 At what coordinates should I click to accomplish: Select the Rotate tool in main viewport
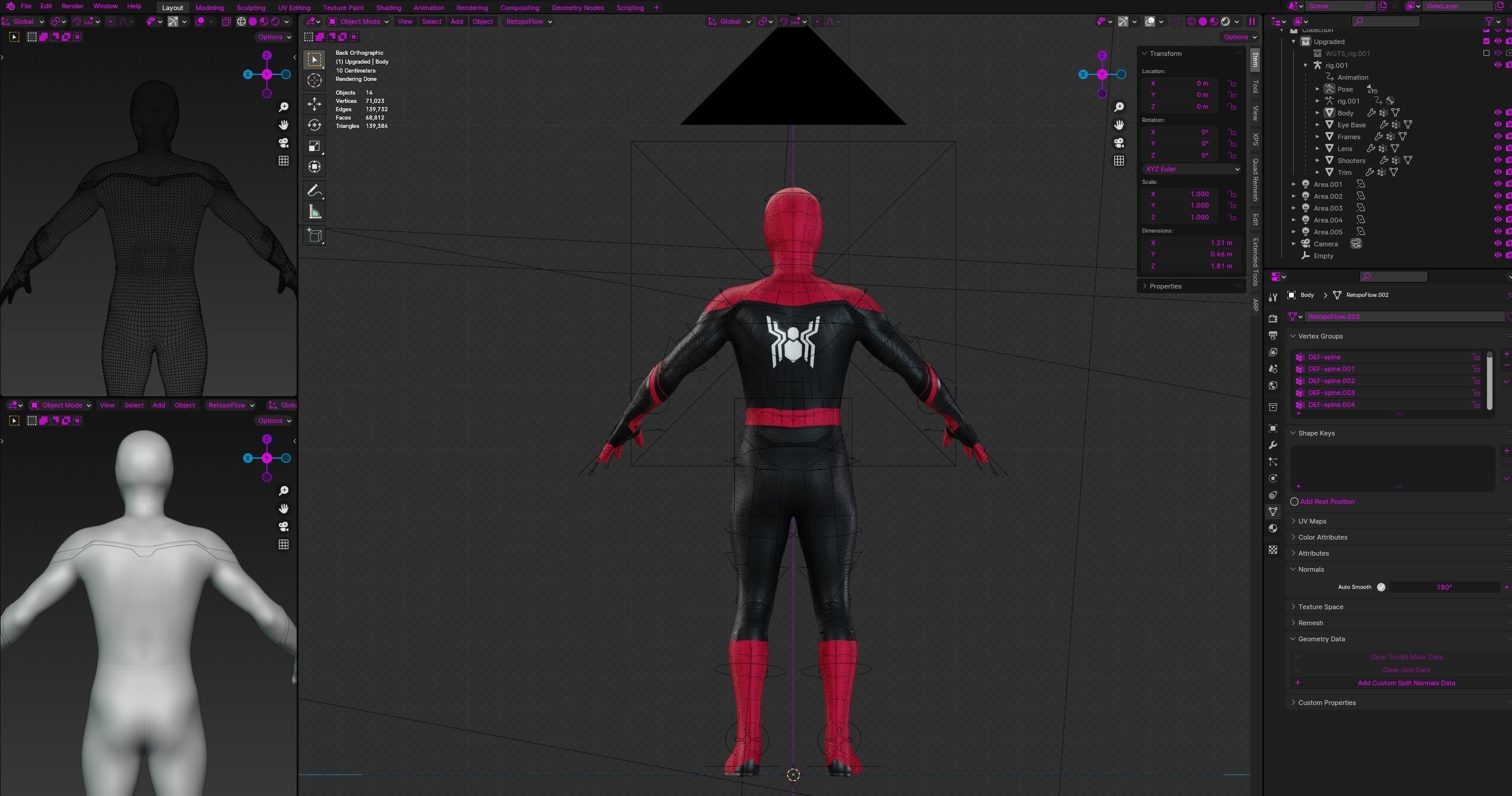click(315, 125)
